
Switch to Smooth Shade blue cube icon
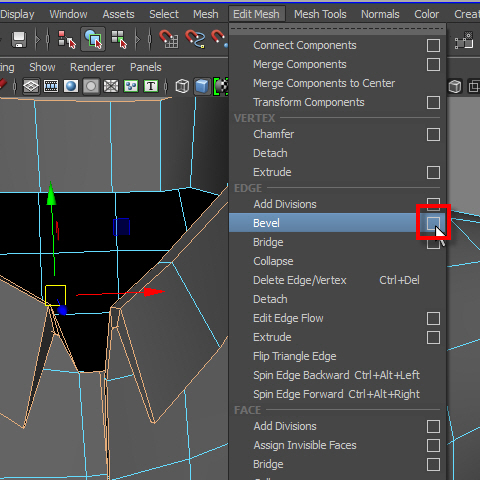pos(202,86)
